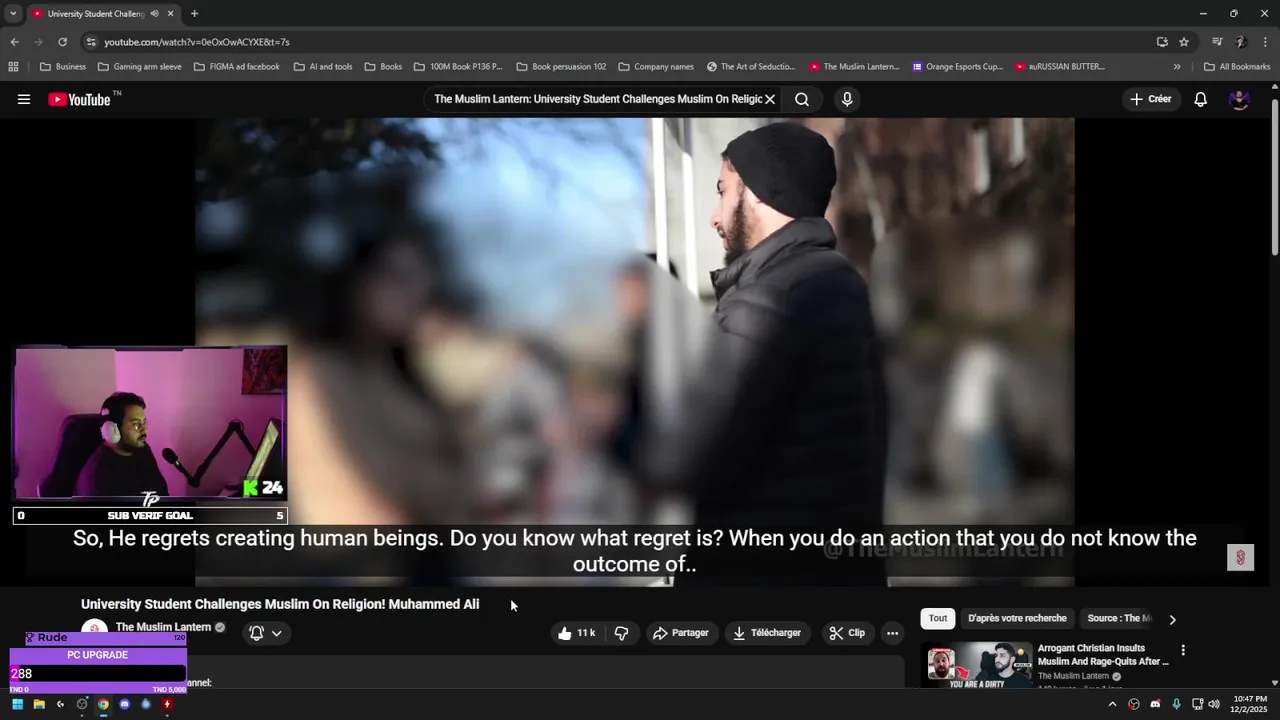Open the AI and tools folder
Image resolution: width=1280 pixels, height=720 pixels.
(323, 67)
